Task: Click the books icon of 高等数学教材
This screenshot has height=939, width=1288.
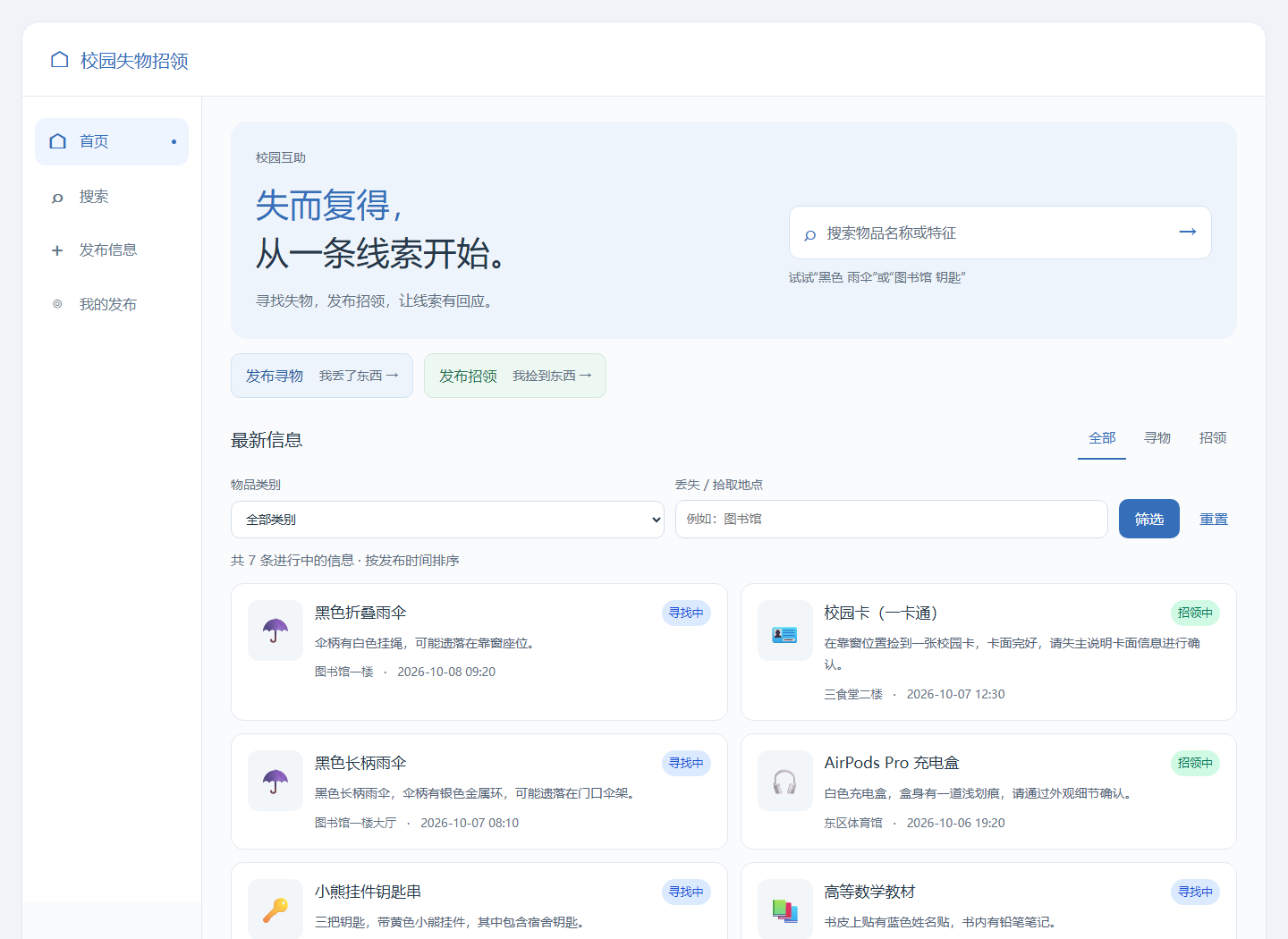Action: coord(784,910)
